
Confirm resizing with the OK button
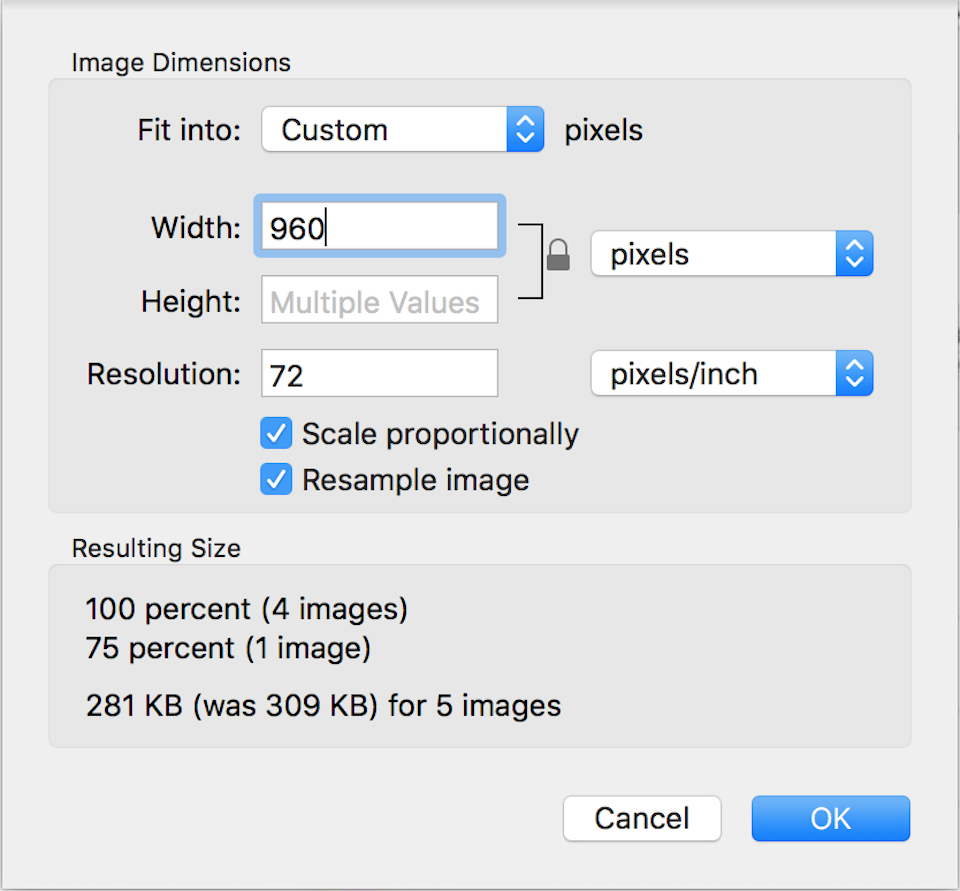click(831, 819)
